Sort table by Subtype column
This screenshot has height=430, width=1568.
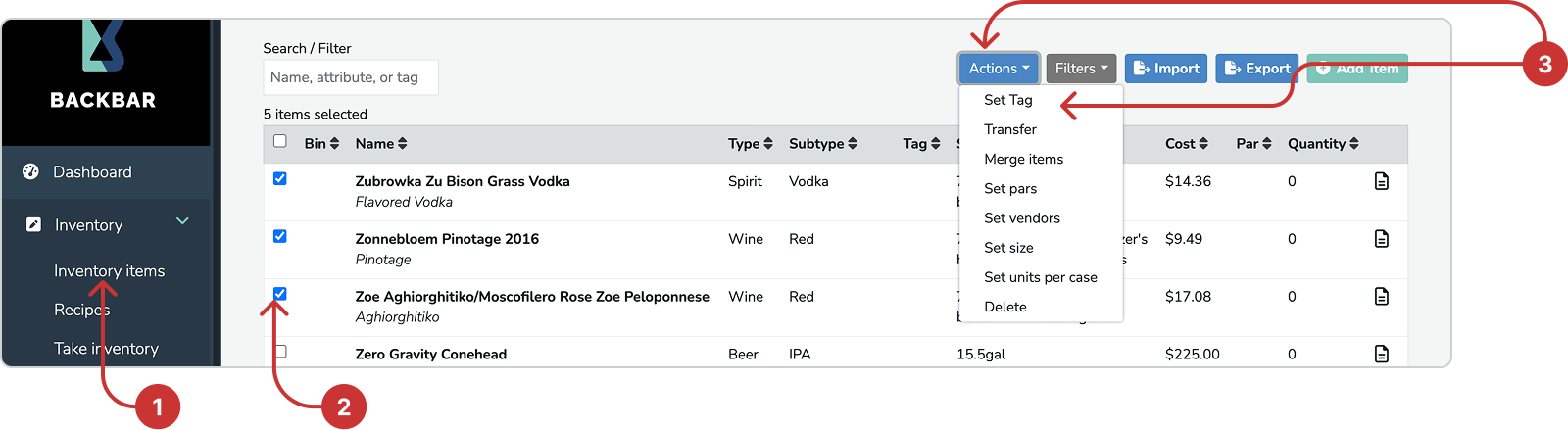tap(823, 144)
